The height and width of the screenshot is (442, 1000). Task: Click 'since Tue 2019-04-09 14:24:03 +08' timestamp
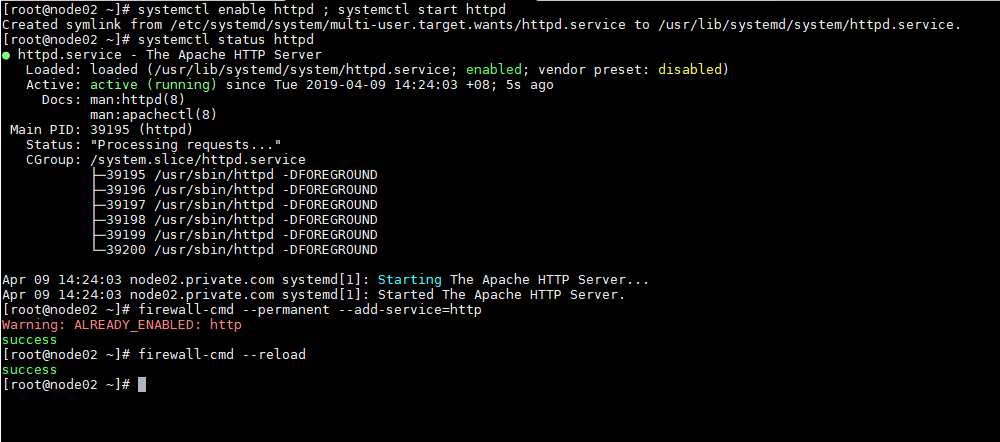362,85
